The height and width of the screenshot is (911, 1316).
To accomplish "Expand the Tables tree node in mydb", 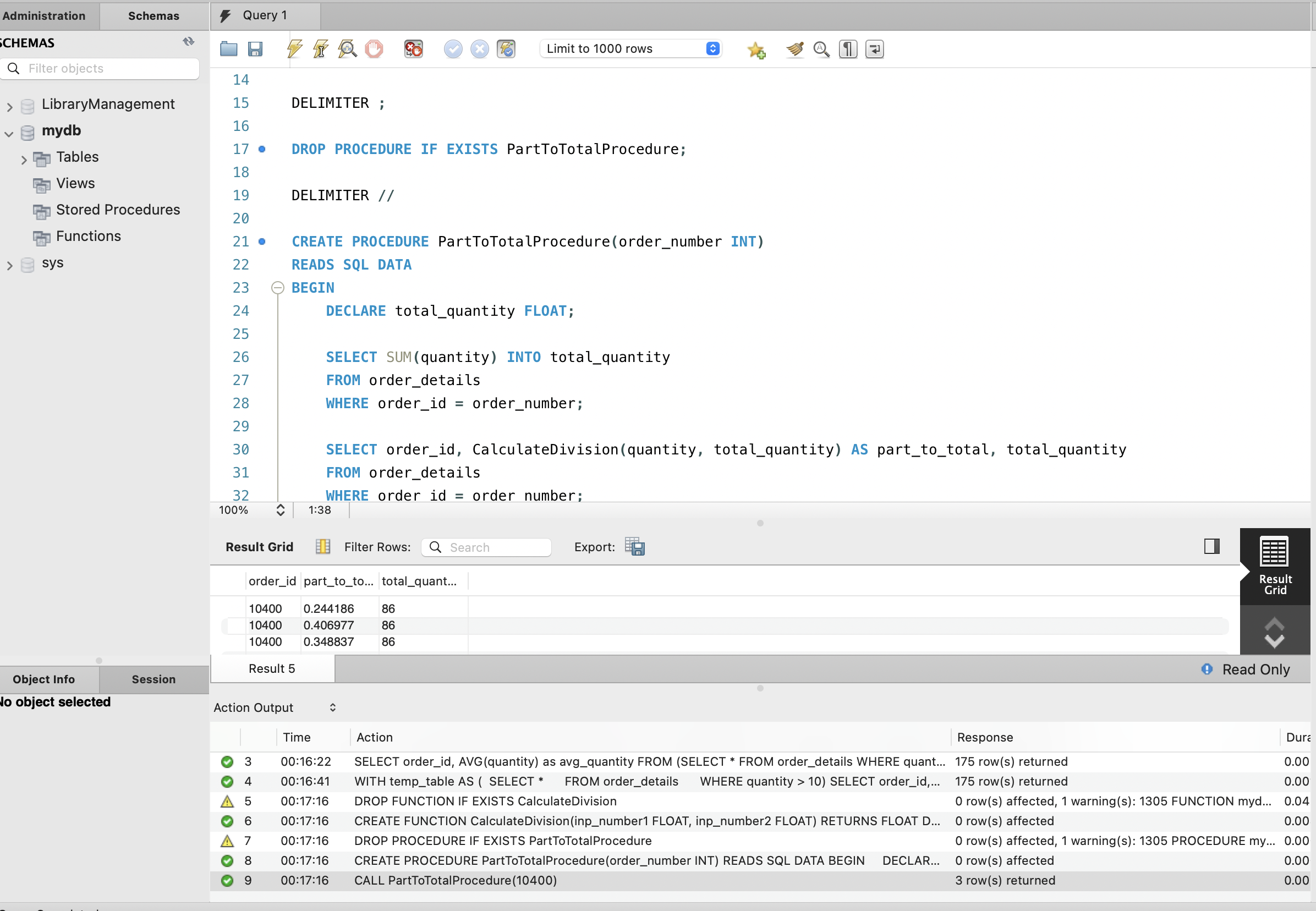I will (24, 157).
